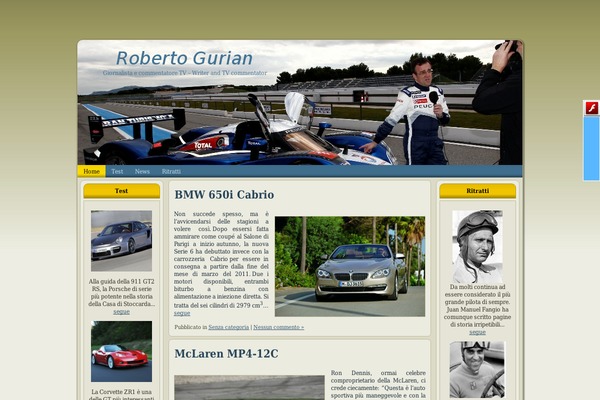Open the McLaren MP4-12C article title

coord(227,354)
